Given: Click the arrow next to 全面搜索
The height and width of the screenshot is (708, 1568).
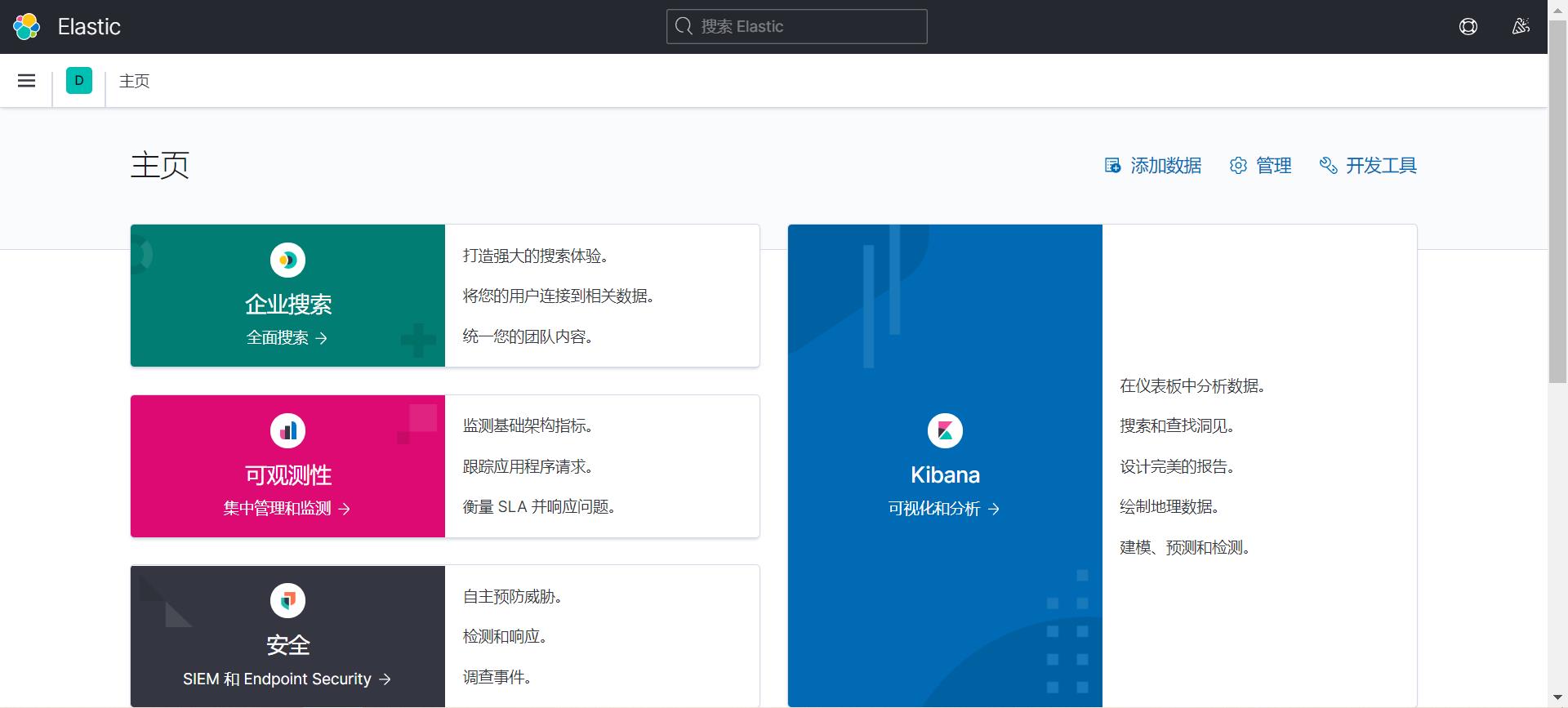Looking at the screenshot, I should 322,338.
